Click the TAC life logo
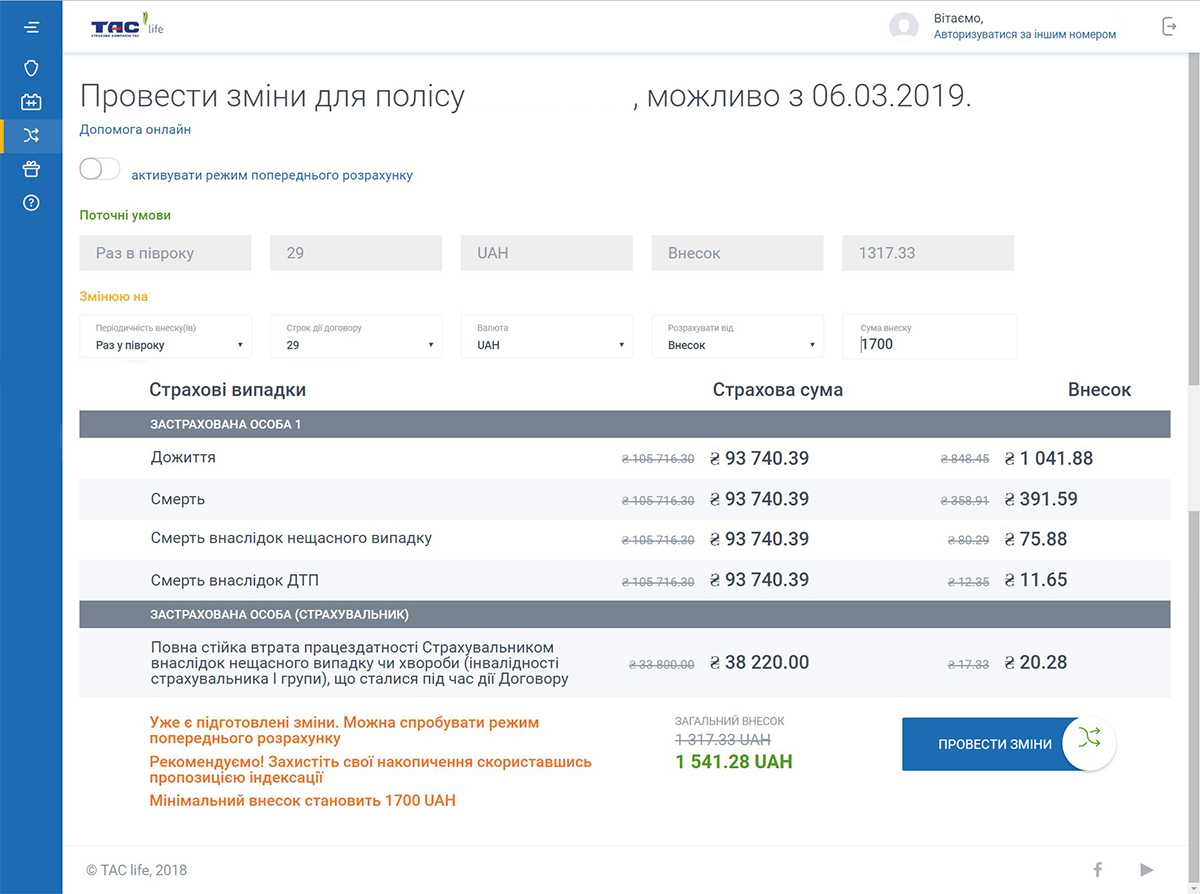Viewport: 1200px width, 894px height. click(x=127, y=25)
